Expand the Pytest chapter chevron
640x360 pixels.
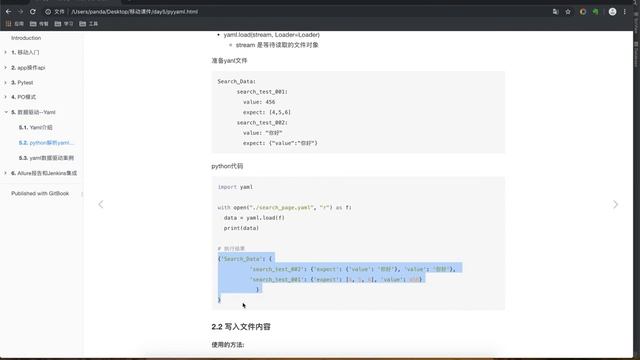pyautogui.click(x=6, y=82)
